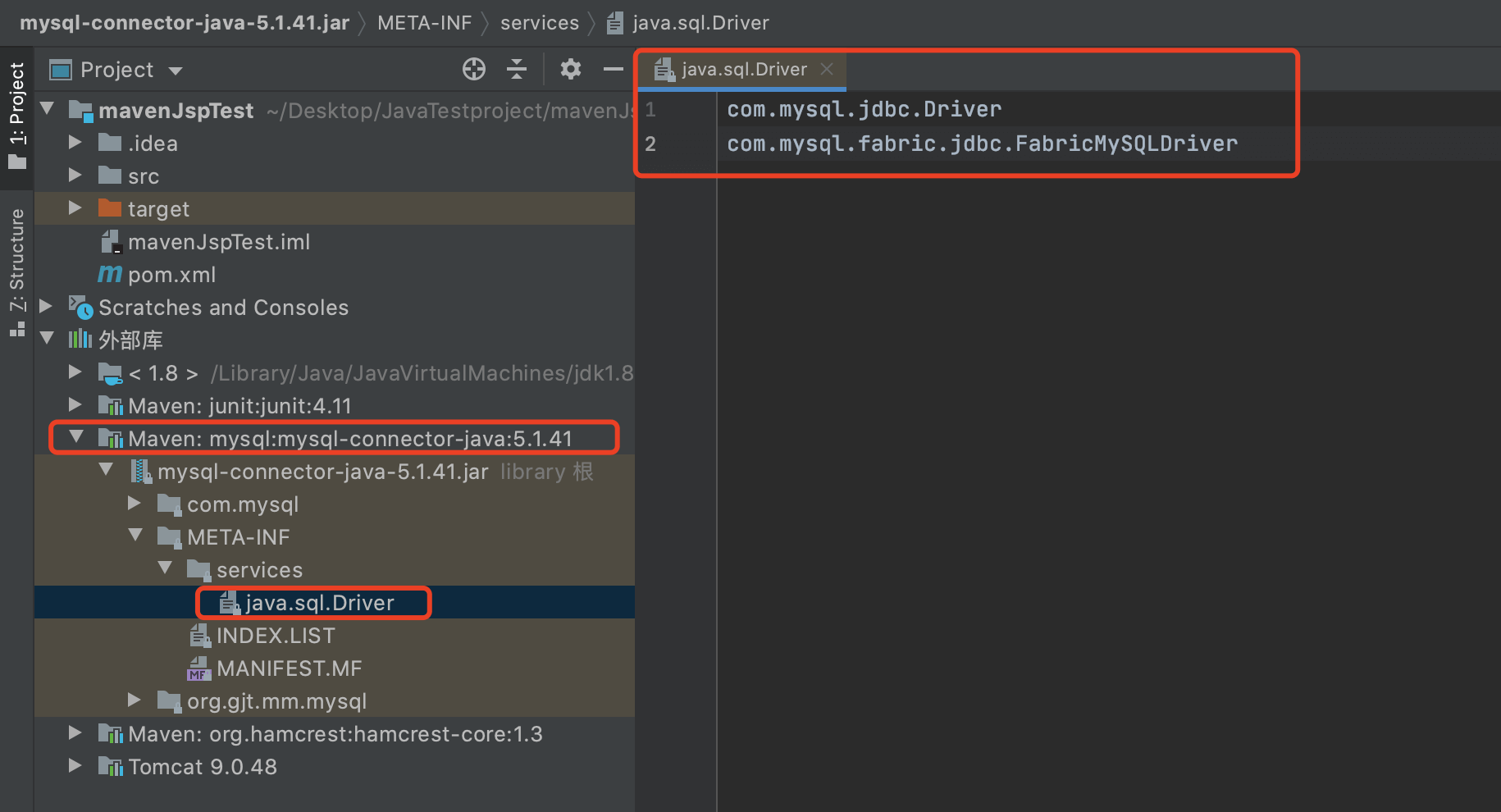Image resolution: width=1501 pixels, height=812 pixels.
Task: Click the com.mysql package folder icon
Action: pyautogui.click(x=169, y=504)
